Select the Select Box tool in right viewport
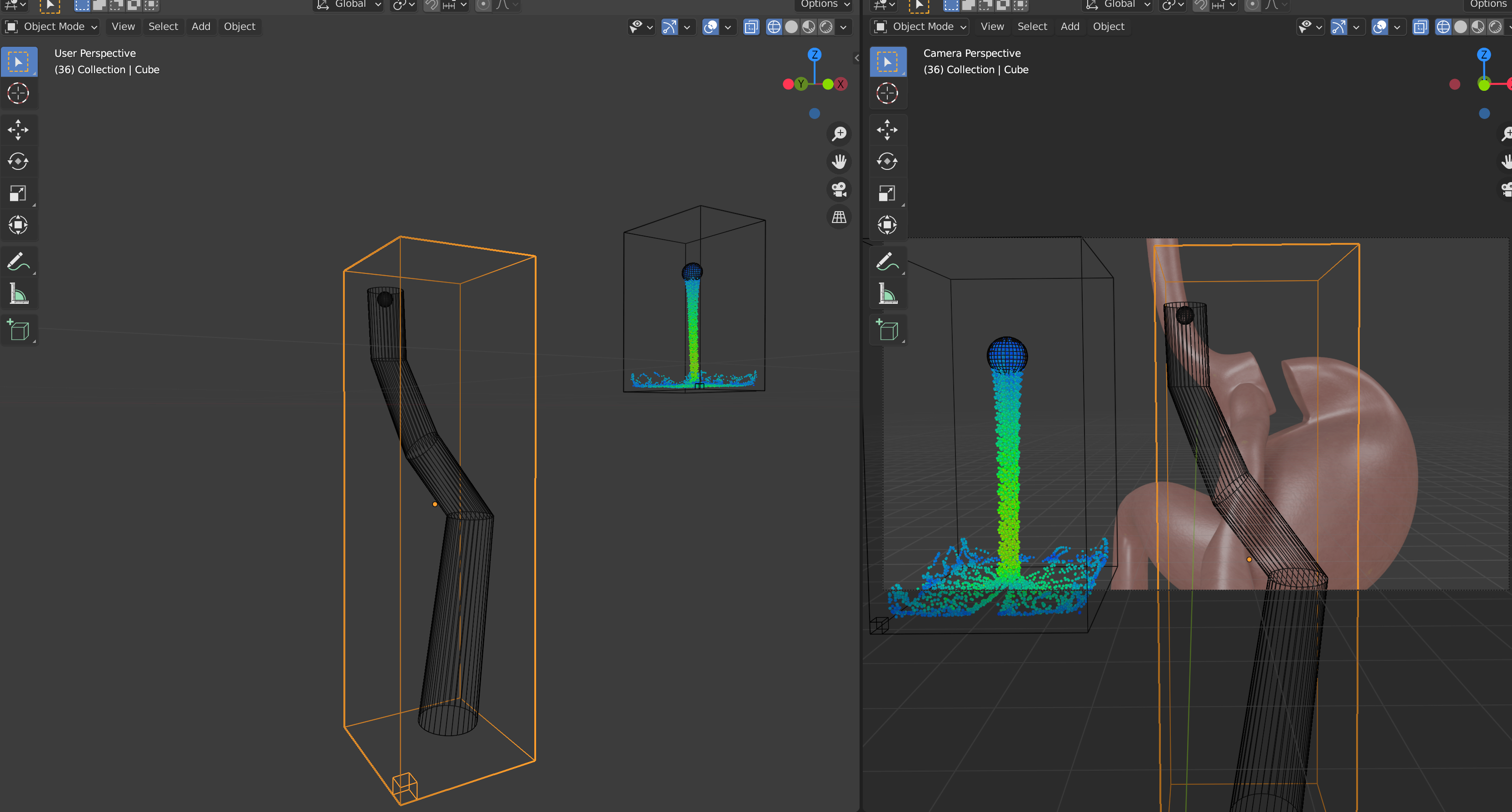The height and width of the screenshot is (812, 1512). (x=887, y=62)
